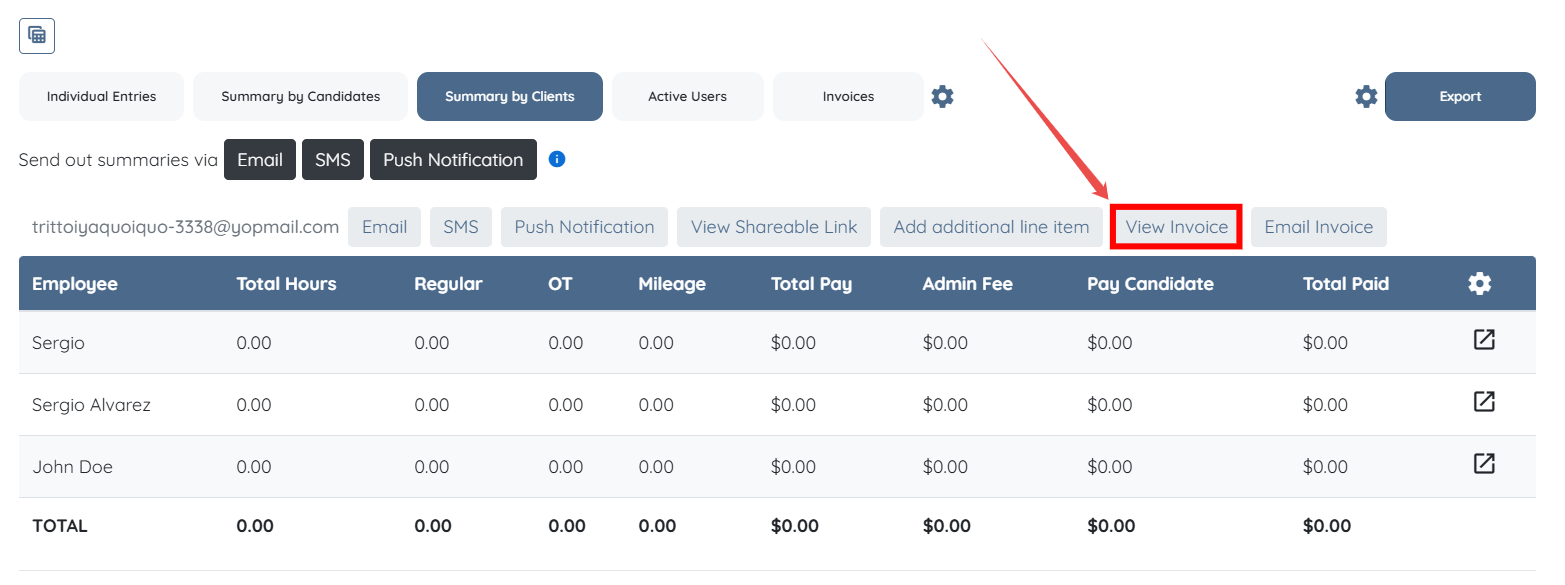
Task: Click Add additional line item
Action: (x=991, y=227)
